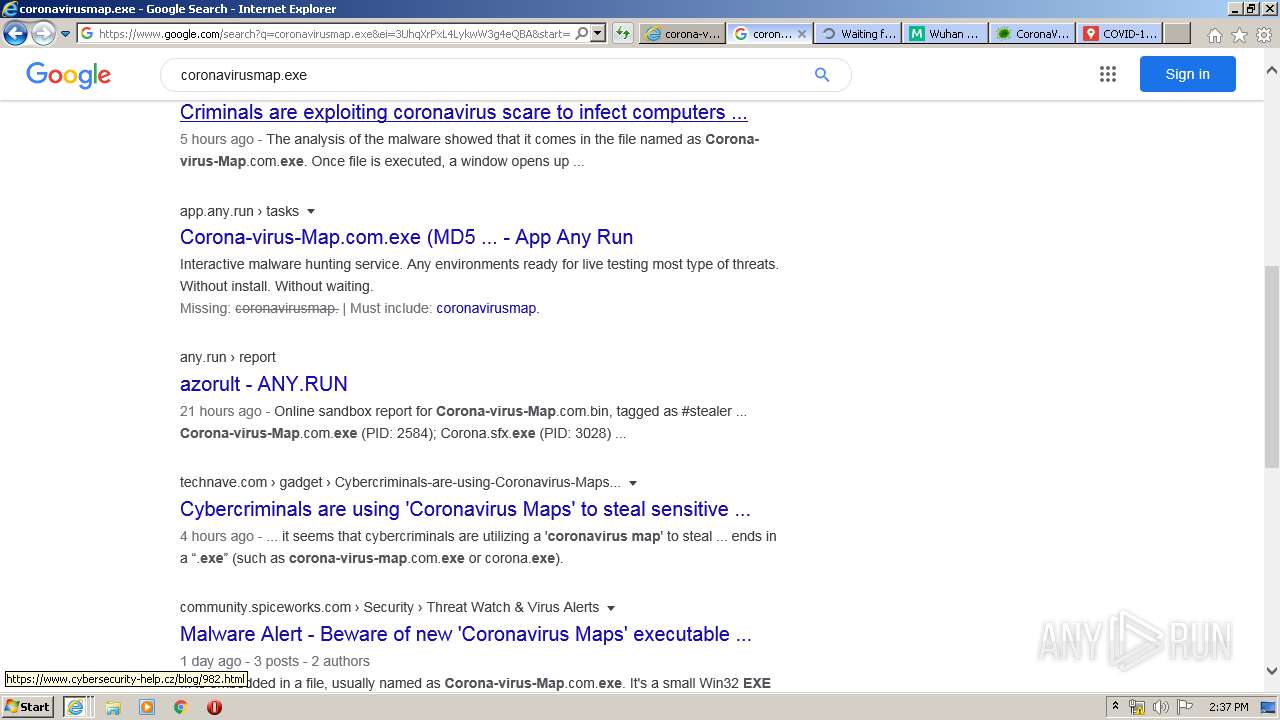This screenshot has width=1280, height=720.
Task: Switch to the Waiting f... tab
Action: 858,33
